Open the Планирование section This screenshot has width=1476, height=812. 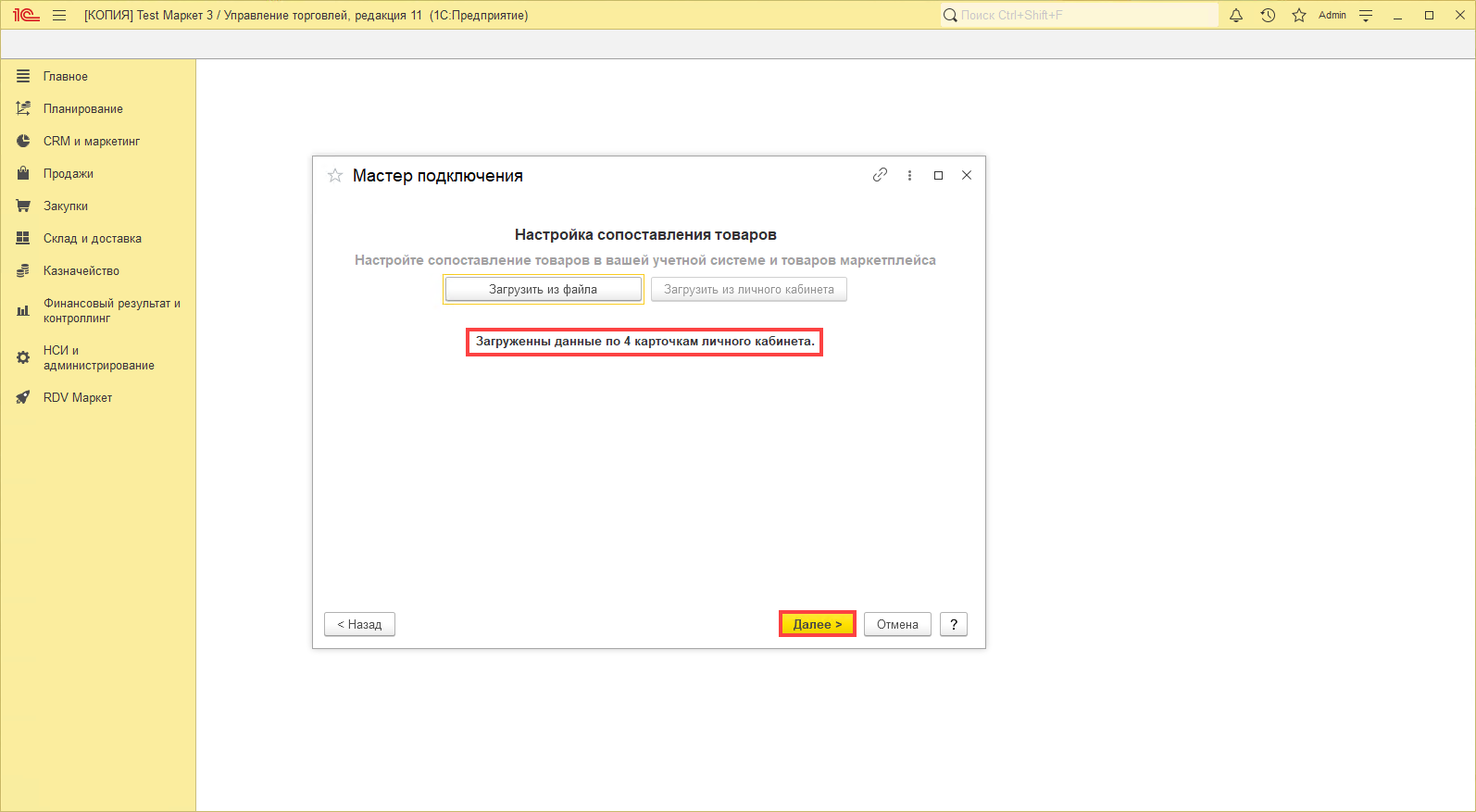pyautogui.click(x=83, y=108)
